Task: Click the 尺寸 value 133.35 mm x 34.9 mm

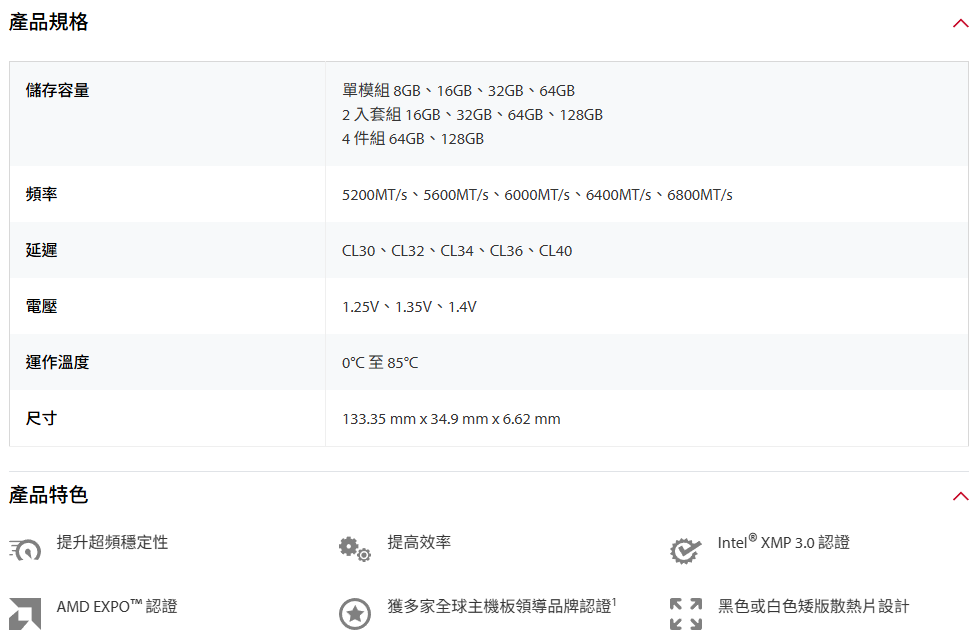Action: pos(451,419)
